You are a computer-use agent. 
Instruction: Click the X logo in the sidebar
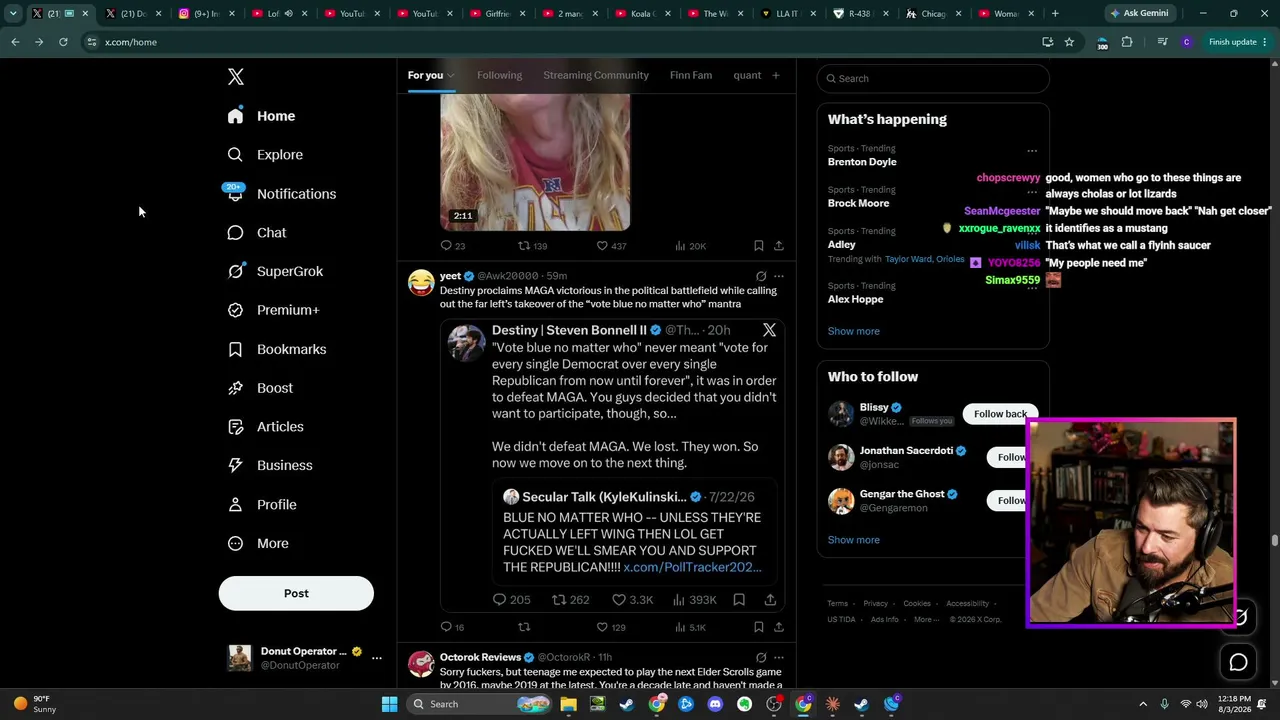point(235,77)
